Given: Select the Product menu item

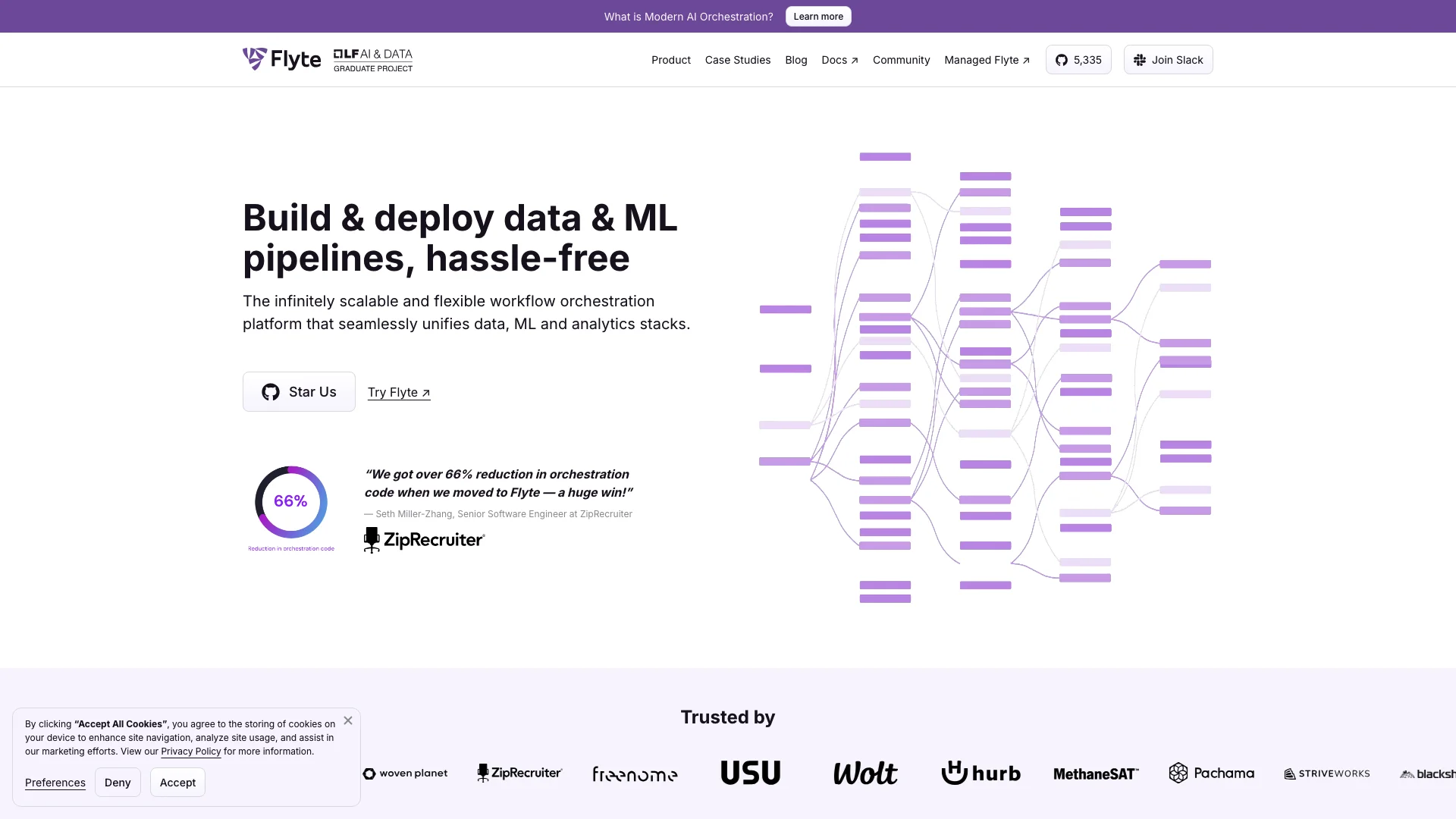Looking at the screenshot, I should click(670, 59).
